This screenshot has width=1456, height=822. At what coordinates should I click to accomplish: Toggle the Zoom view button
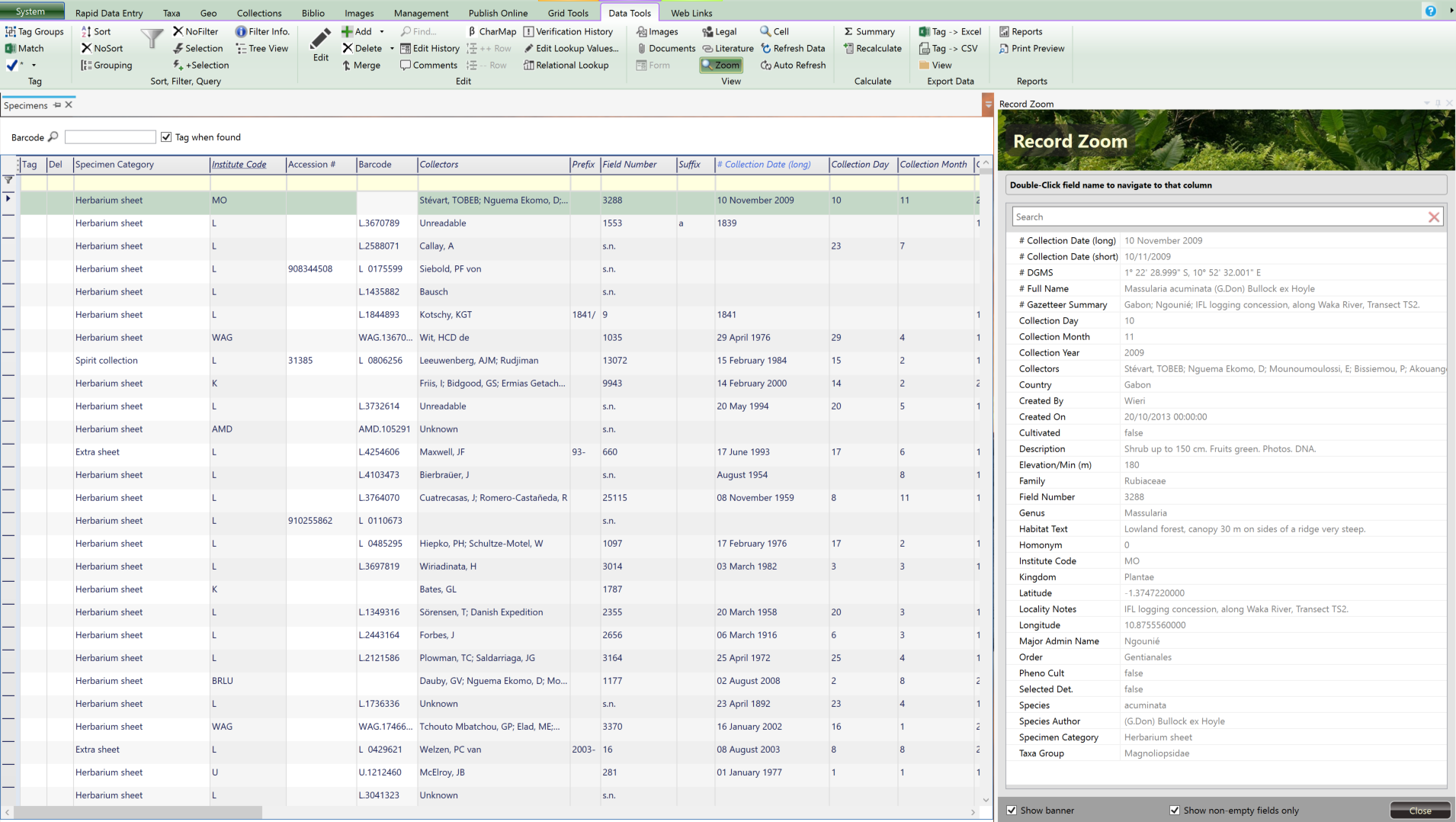[721, 65]
